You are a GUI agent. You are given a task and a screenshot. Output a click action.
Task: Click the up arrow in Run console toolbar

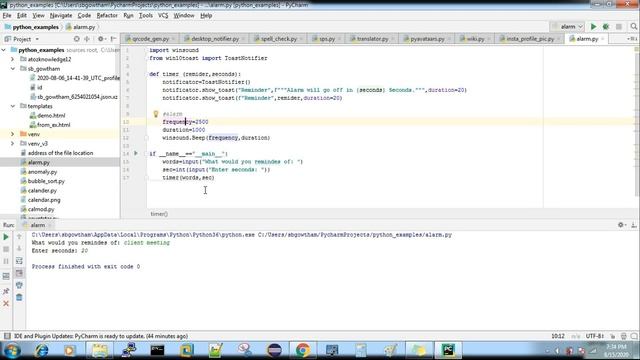pos(19,236)
